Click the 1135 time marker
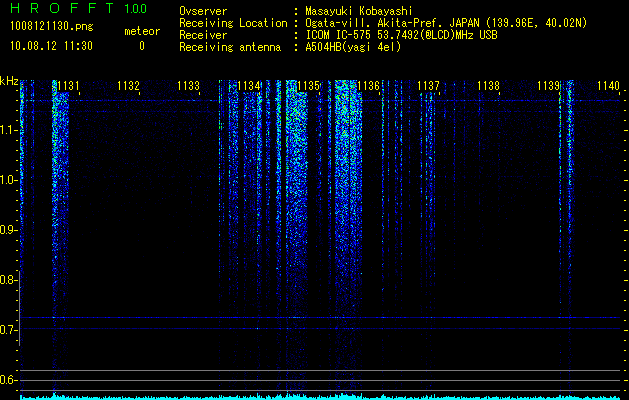The height and width of the screenshot is (400, 629). click(x=308, y=86)
